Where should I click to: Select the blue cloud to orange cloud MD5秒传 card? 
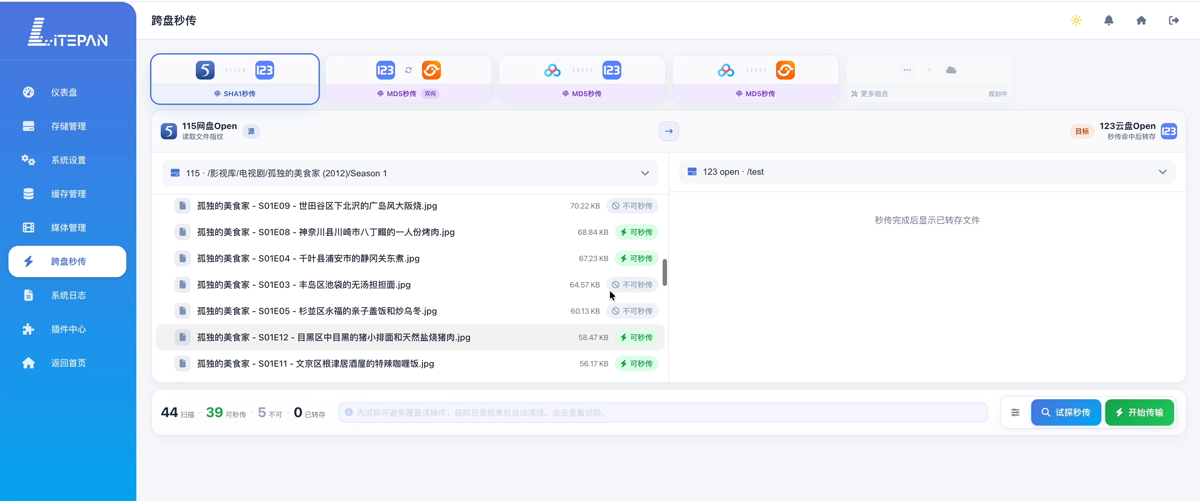point(755,79)
